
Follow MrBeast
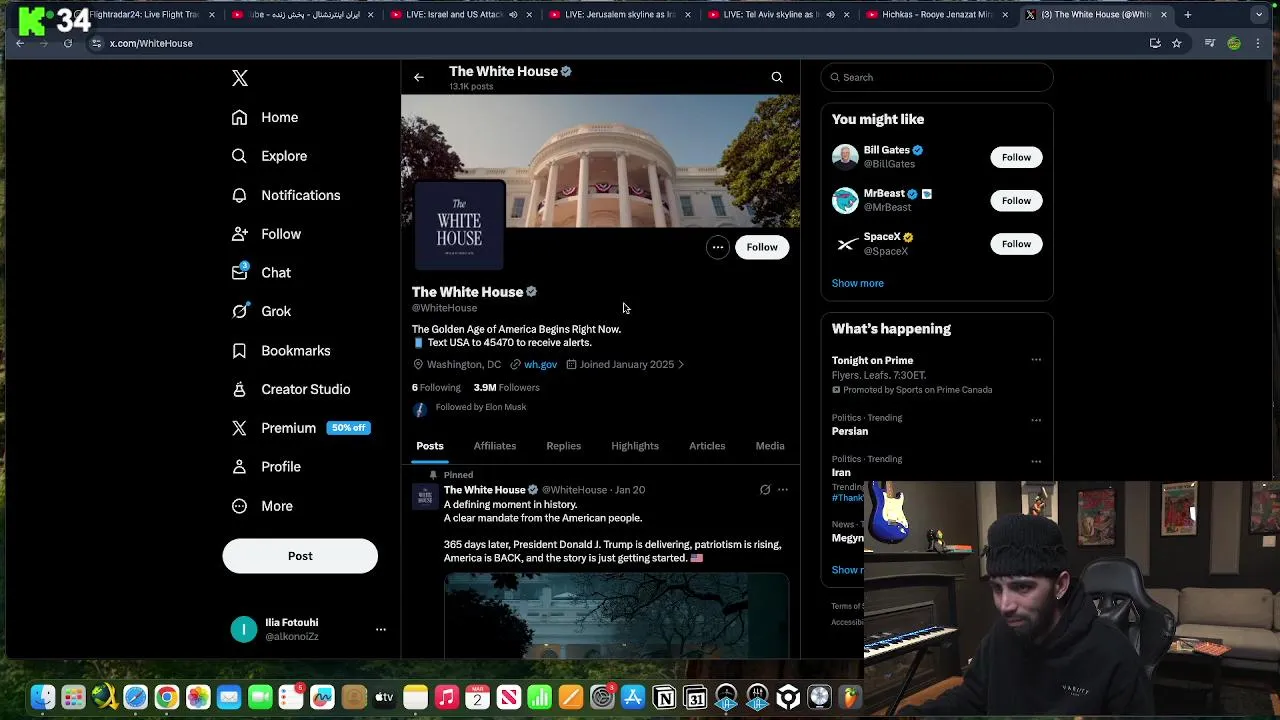[1016, 201]
